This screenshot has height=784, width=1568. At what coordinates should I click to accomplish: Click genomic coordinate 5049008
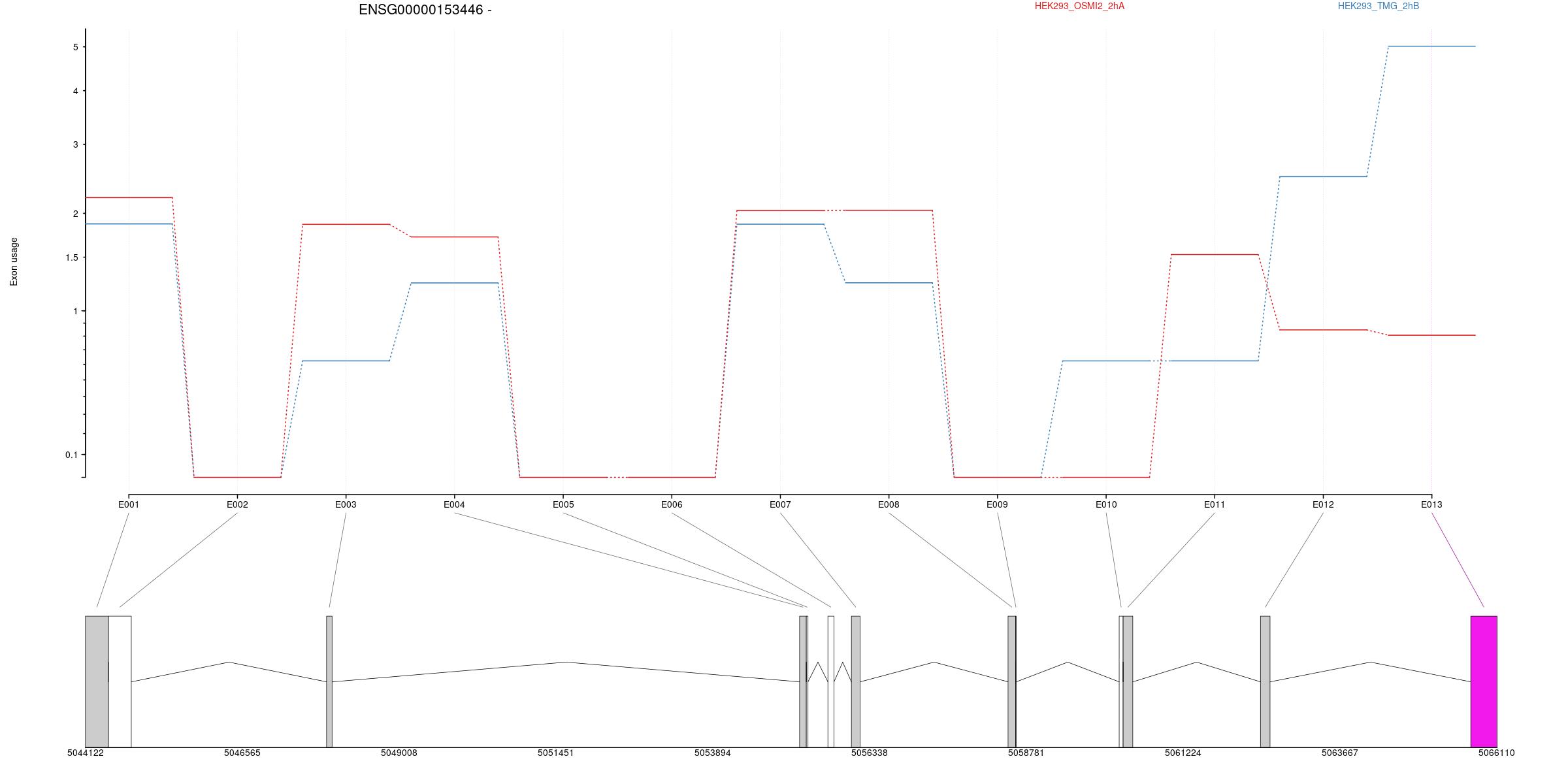click(399, 753)
